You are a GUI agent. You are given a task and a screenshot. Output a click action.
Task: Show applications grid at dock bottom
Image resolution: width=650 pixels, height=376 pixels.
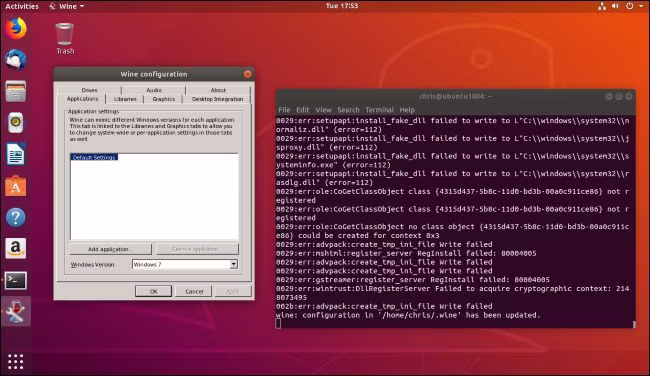pyautogui.click(x=16, y=361)
